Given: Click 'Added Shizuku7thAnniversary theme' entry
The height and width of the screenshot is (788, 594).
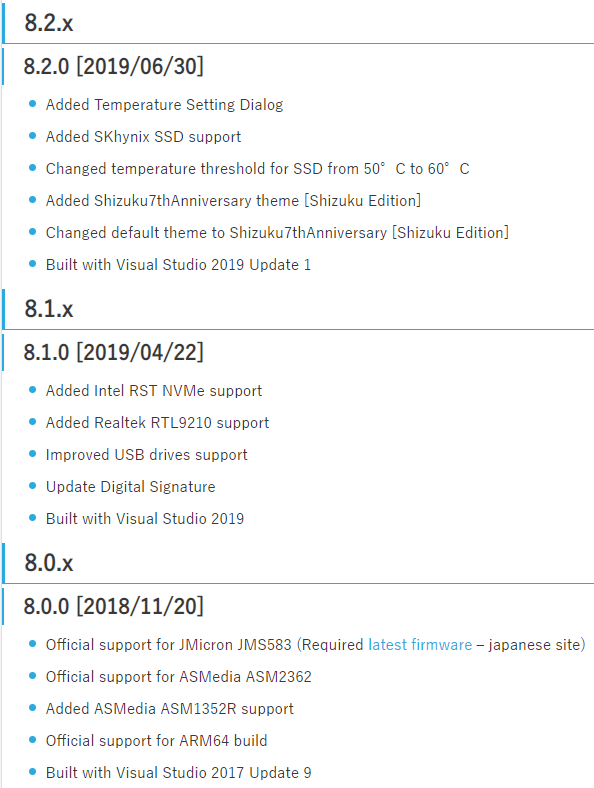Looking at the screenshot, I should click(x=233, y=201).
